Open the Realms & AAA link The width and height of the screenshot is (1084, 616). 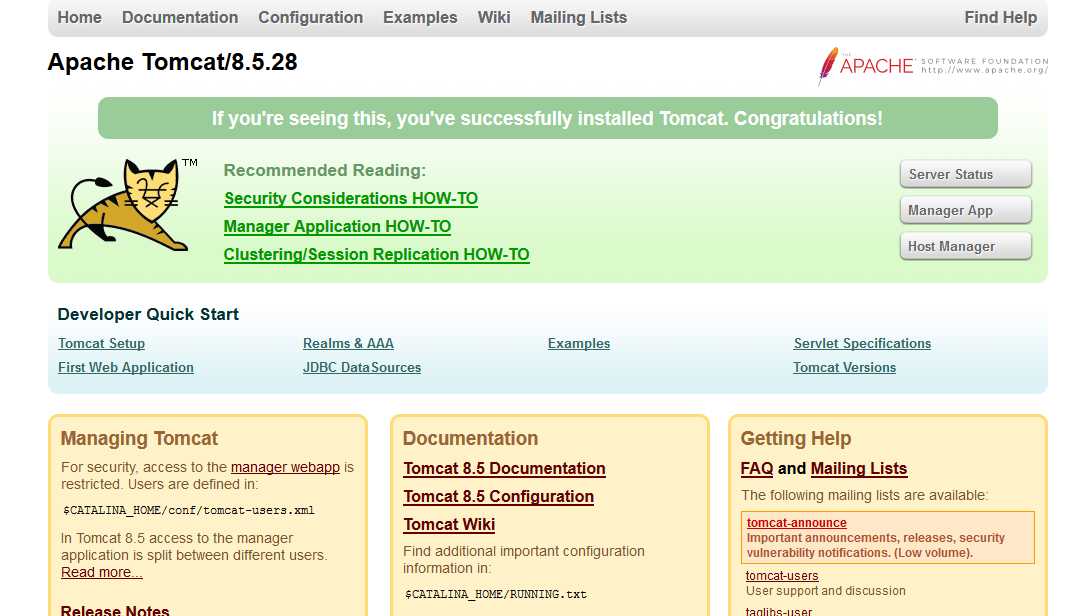348,344
